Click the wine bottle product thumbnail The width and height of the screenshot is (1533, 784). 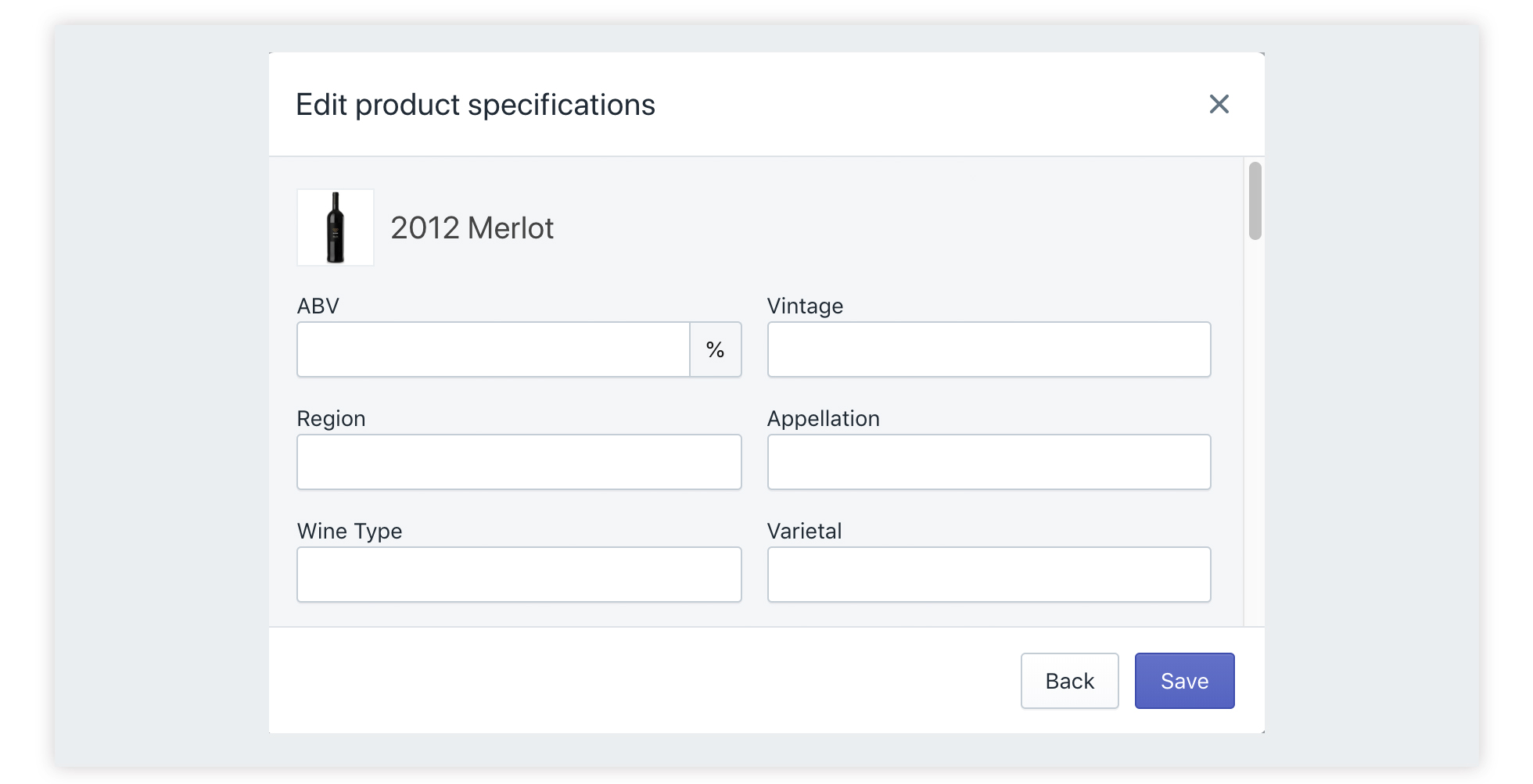tap(336, 227)
